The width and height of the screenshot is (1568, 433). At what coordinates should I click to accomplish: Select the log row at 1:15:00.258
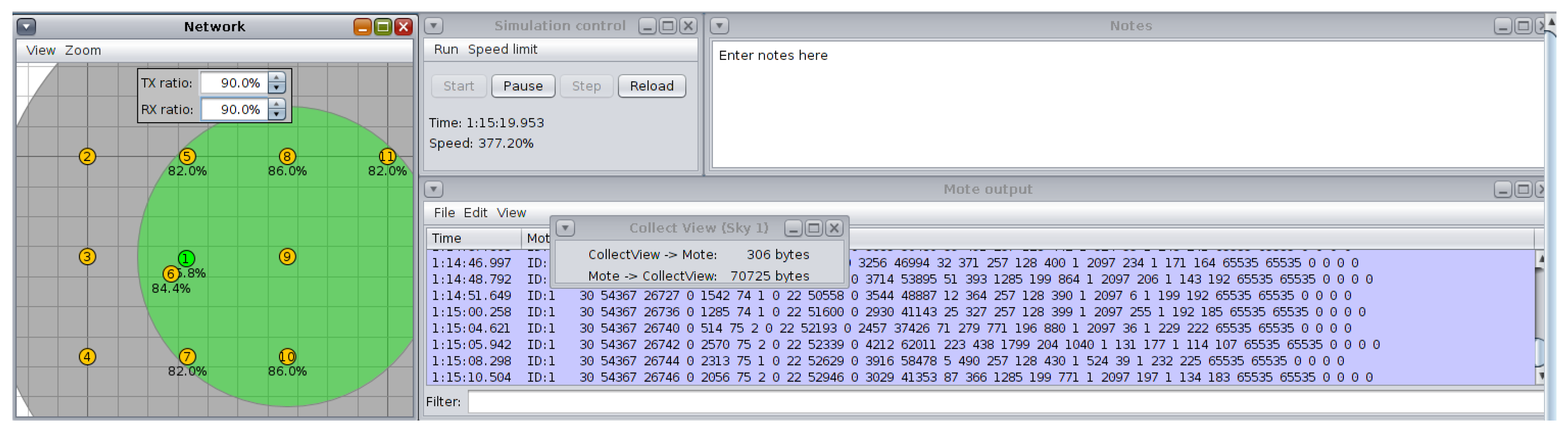coord(981,313)
